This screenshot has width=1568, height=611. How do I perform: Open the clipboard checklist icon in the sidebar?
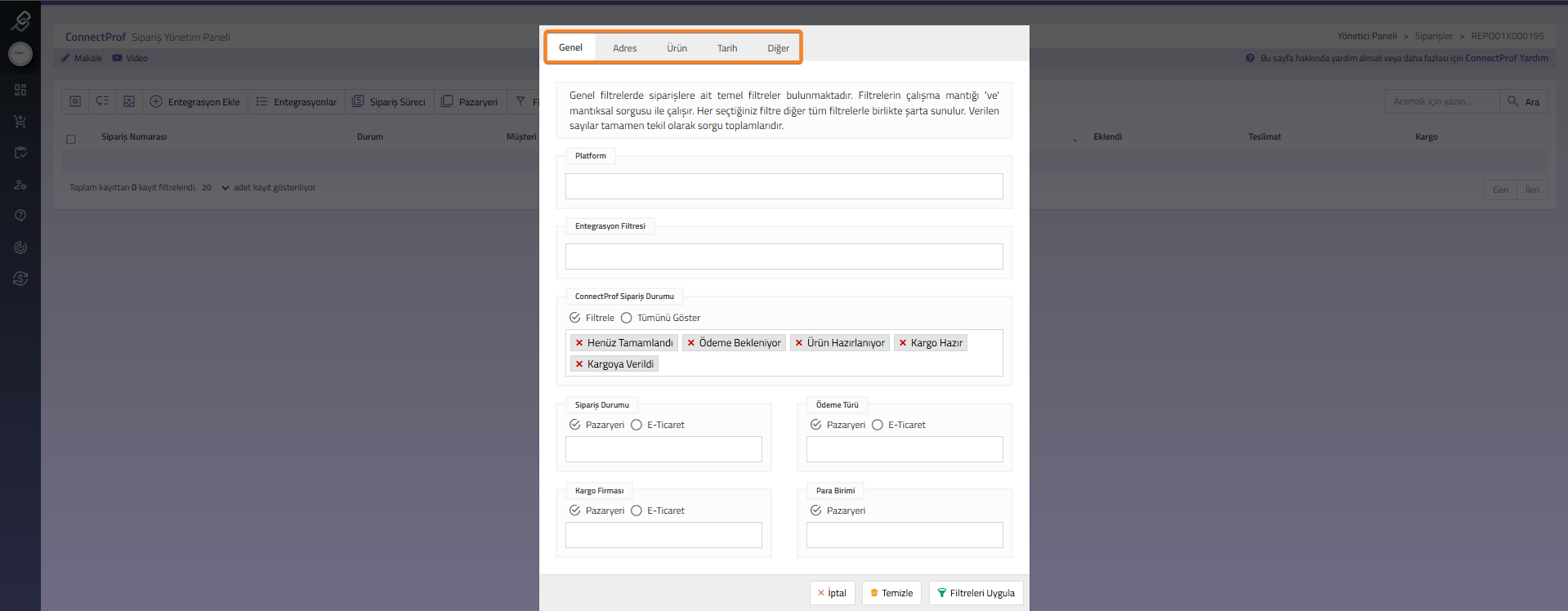click(20, 153)
